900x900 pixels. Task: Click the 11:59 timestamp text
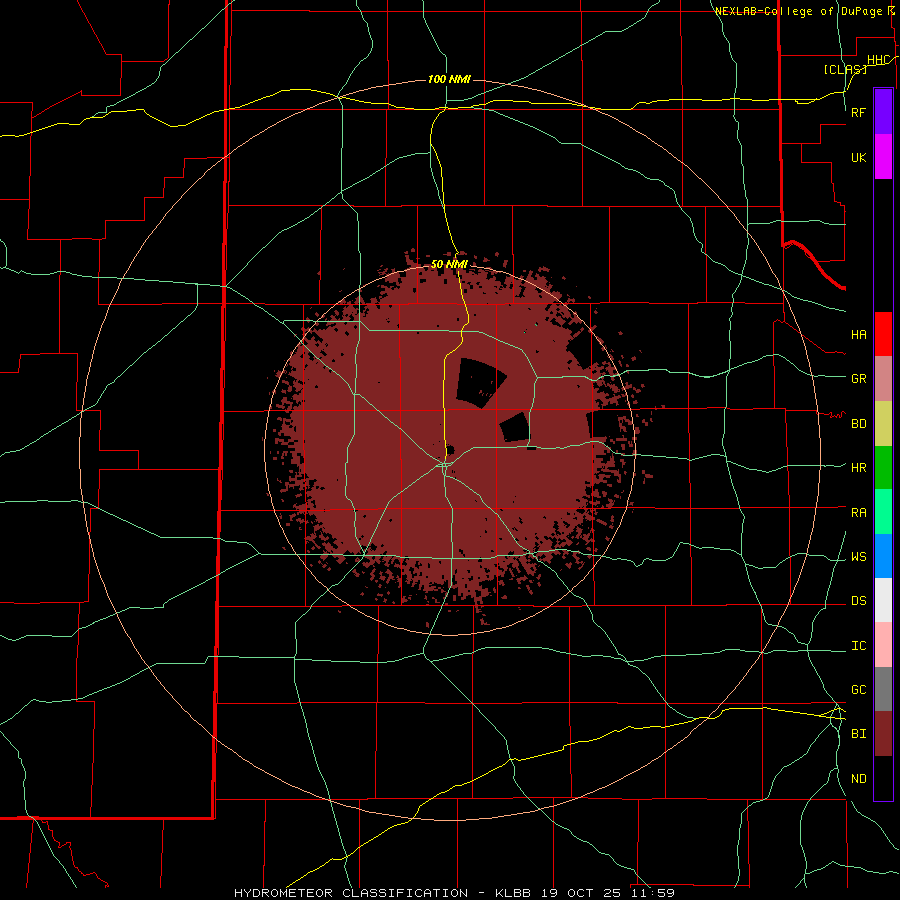point(653,893)
